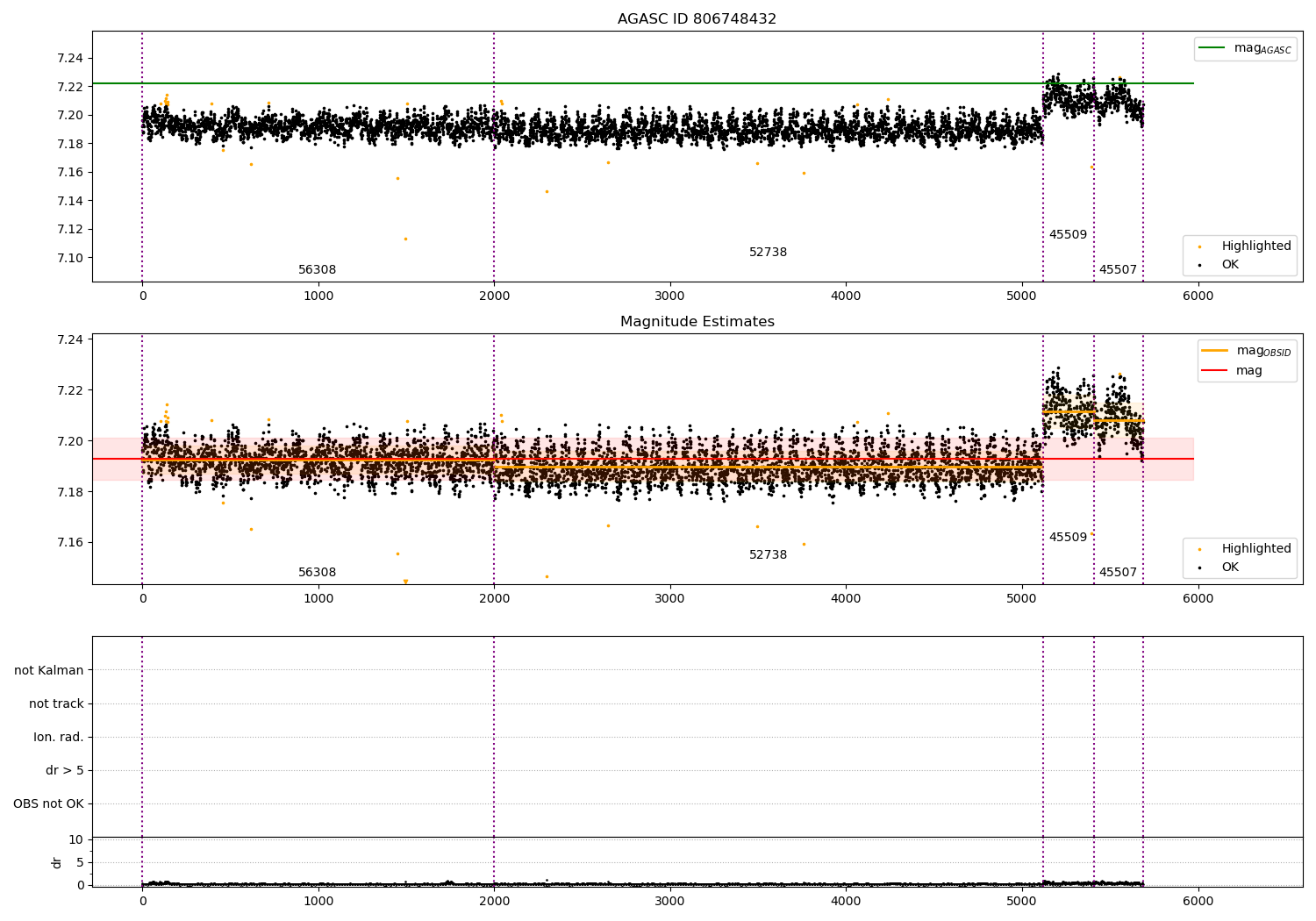1316x921 pixels.
Task: Click the 'AGASC ID 806748432' plot title
Action: [697, 19]
